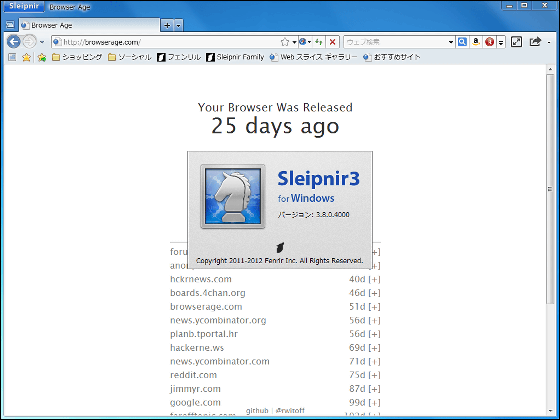Toggle full screen with expand icon
Viewport: 560px width, 420px height.
pyautogui.click(x=516, y=42)
